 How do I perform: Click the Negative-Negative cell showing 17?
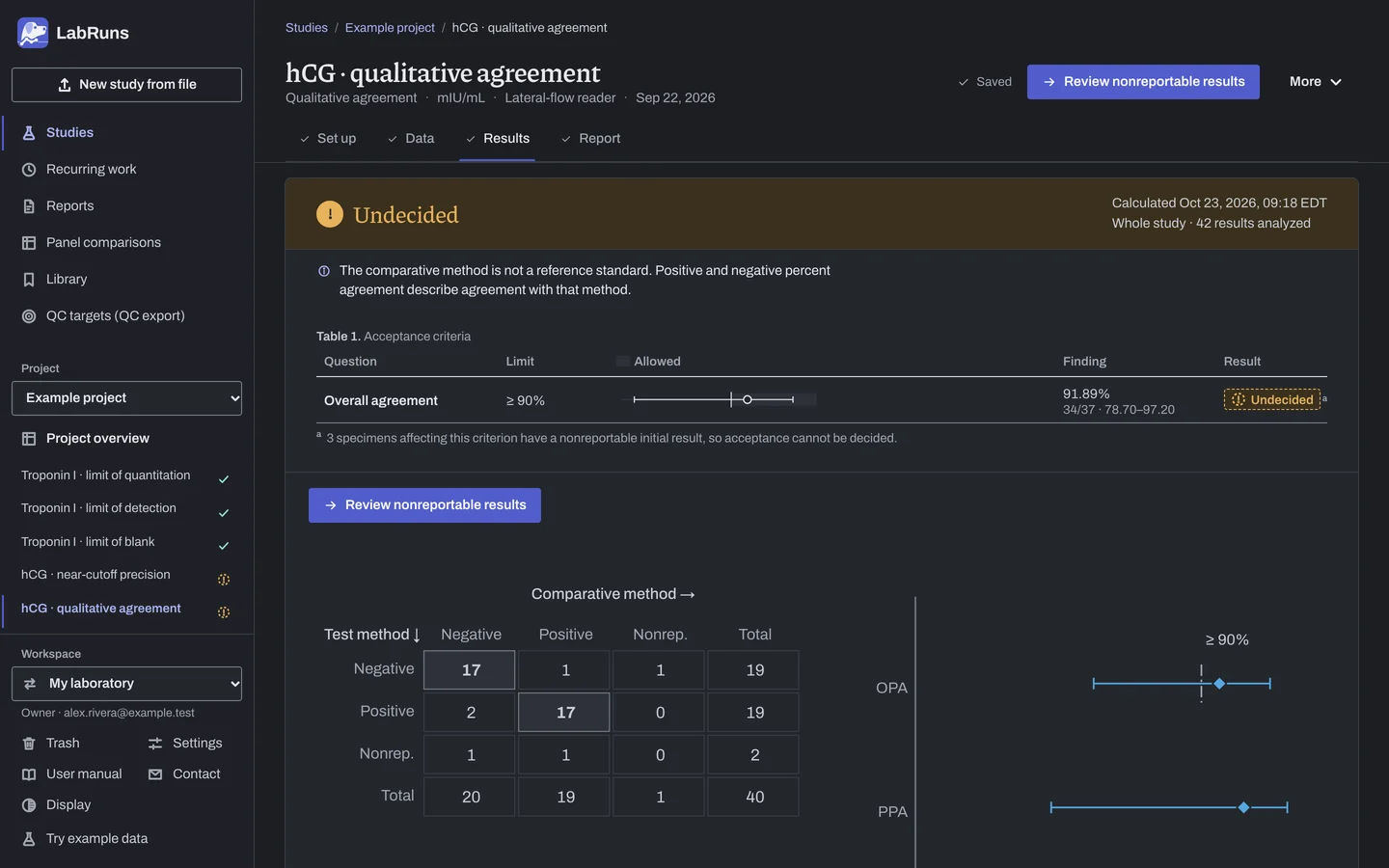coord(470,670)
